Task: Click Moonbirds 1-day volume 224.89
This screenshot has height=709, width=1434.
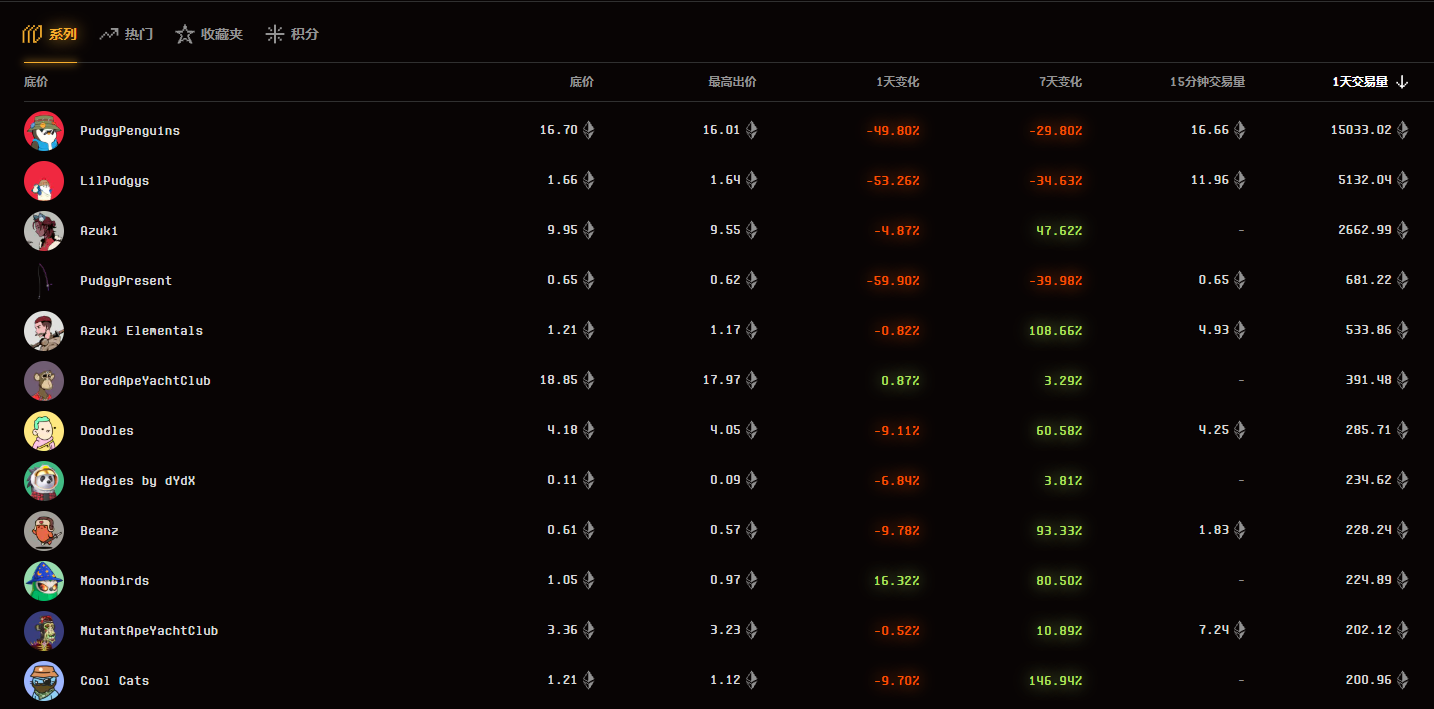Action: click(x=1368, y=581)
